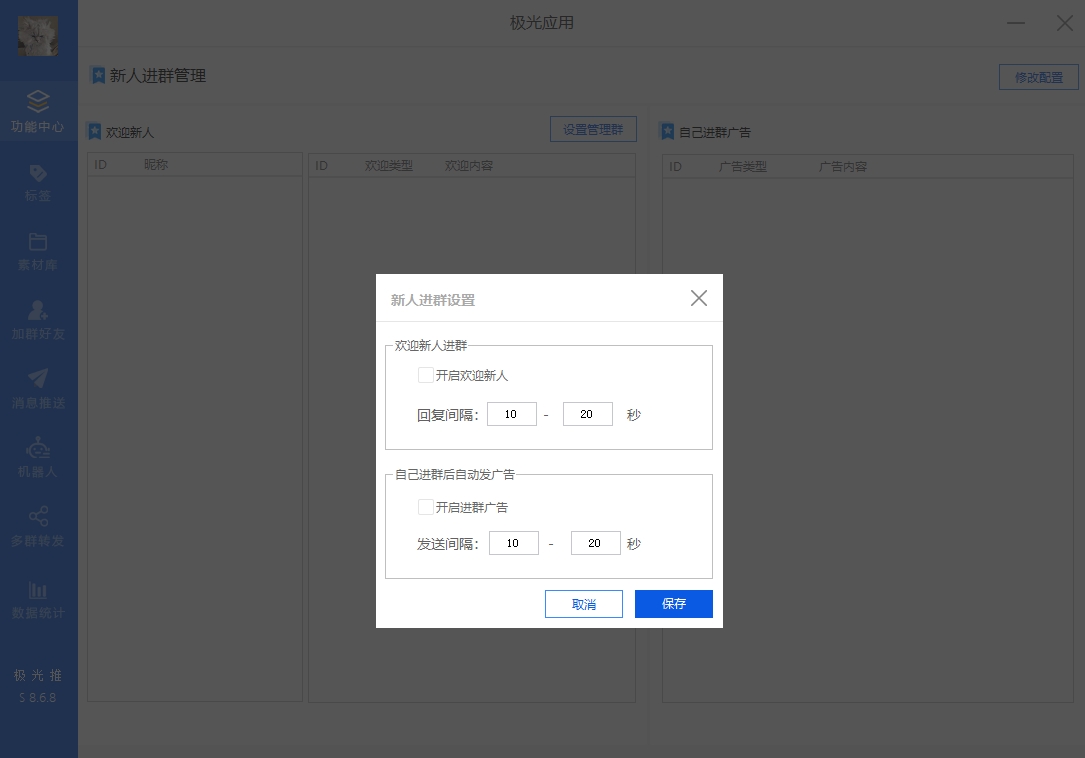Click the user avatar thumbnail

coord(38,36)
